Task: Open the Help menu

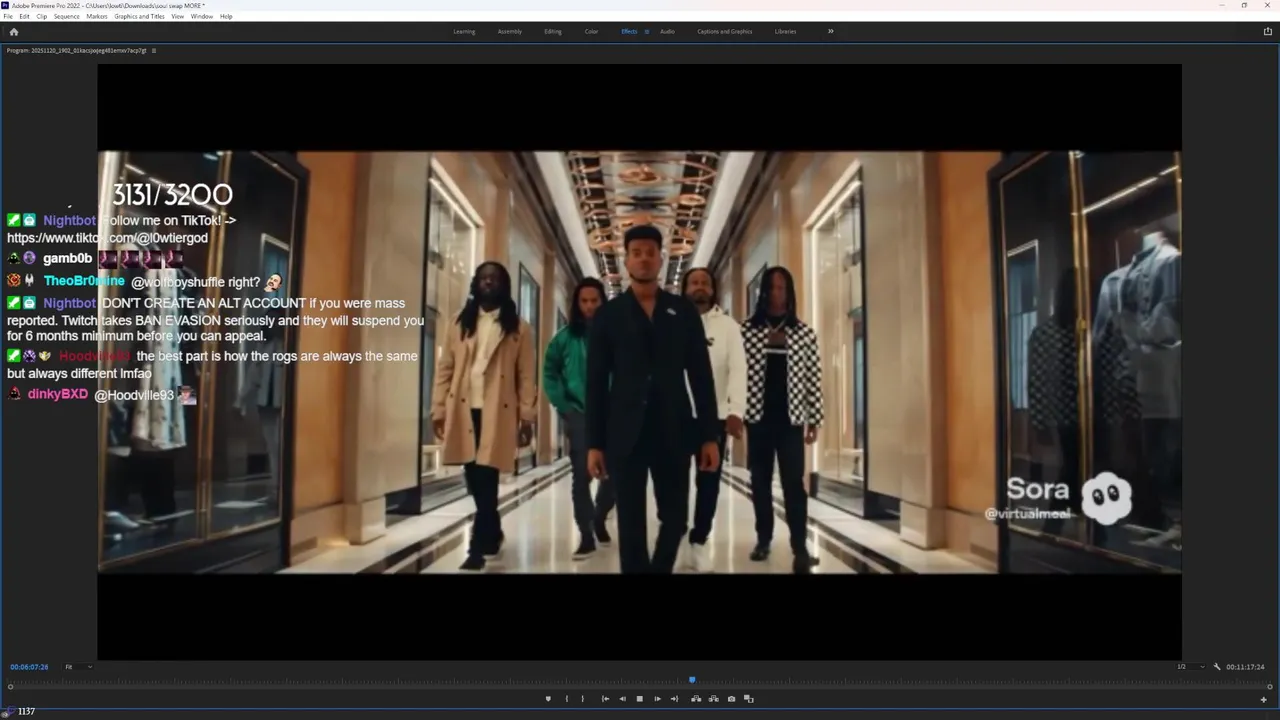Action: [x=226, y=16]
